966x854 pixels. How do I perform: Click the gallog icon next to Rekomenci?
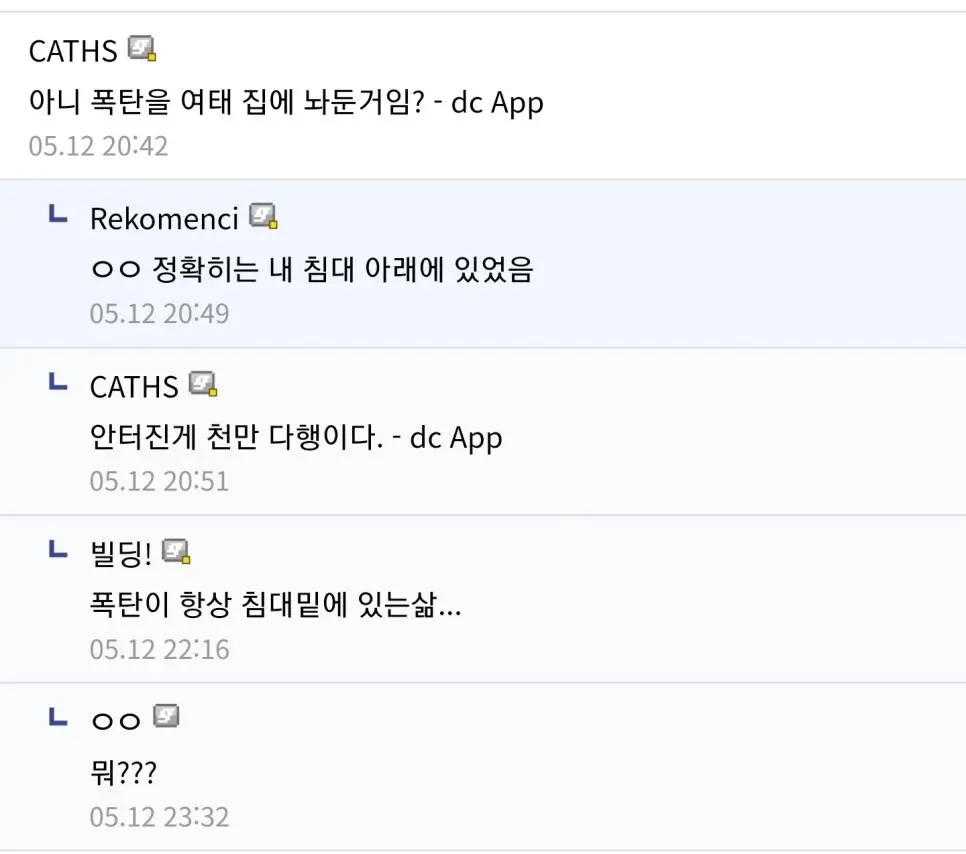coord(263,216)
